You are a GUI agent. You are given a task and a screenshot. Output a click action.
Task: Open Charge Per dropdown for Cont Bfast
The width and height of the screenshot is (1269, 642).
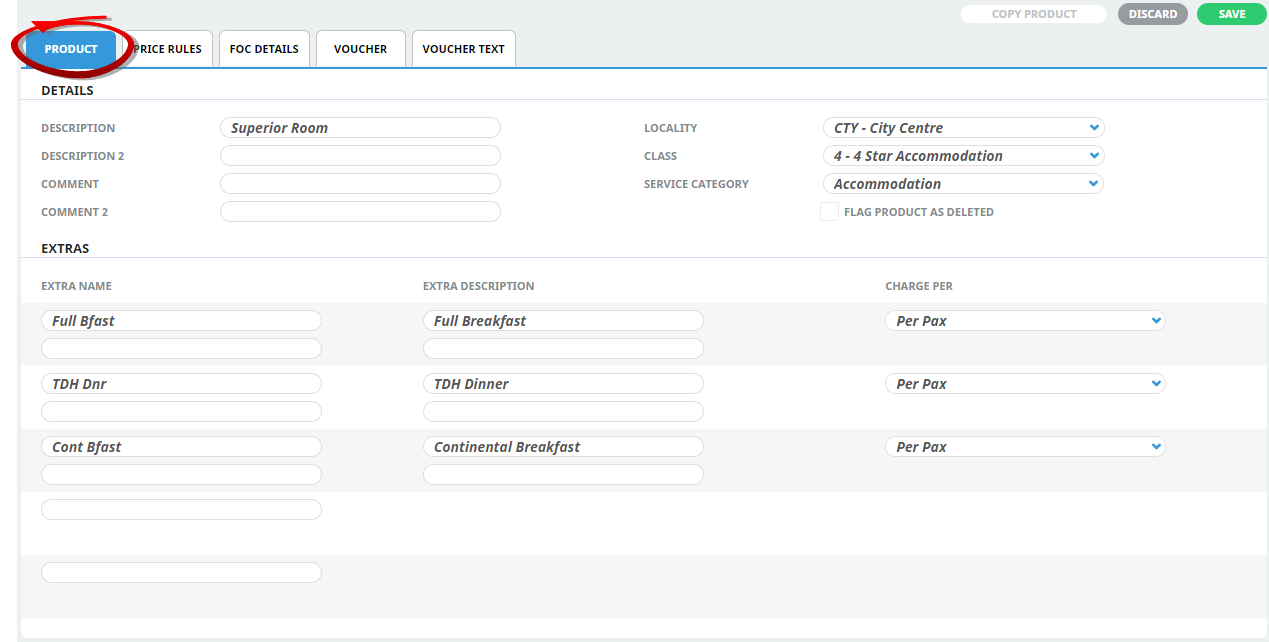click(1024, 447)
